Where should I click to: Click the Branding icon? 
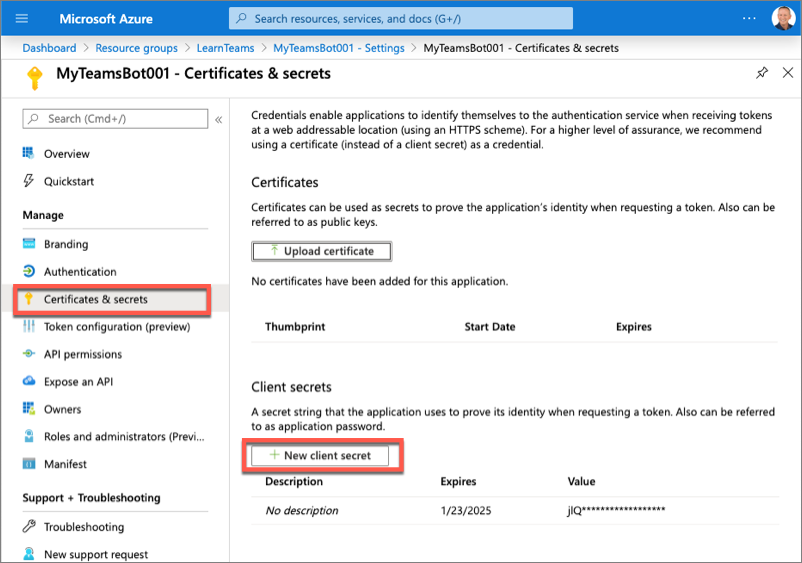[x=29, y=243]
